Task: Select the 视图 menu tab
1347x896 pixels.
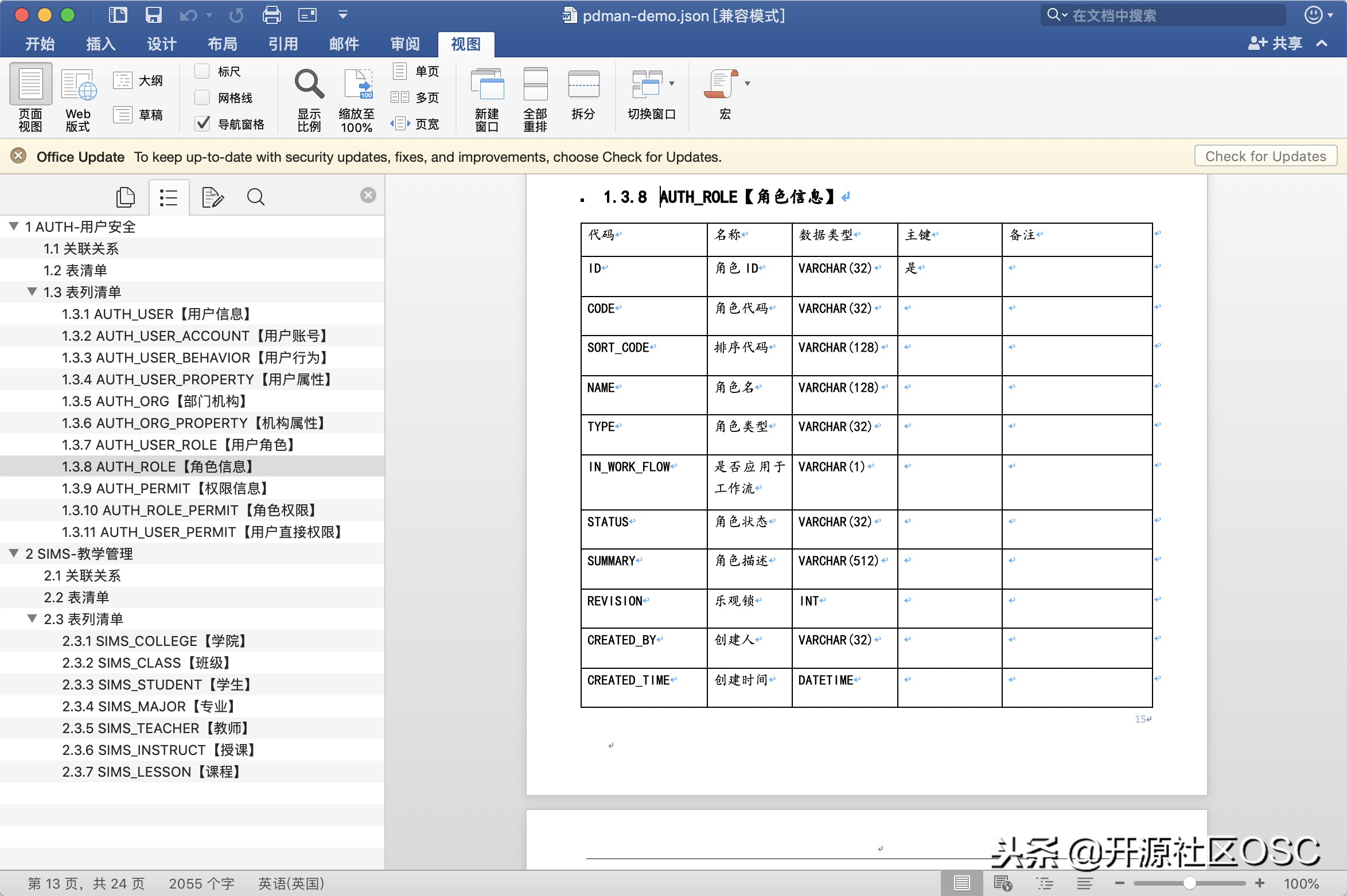Action: pyautogui.click(x=464, y=43)
